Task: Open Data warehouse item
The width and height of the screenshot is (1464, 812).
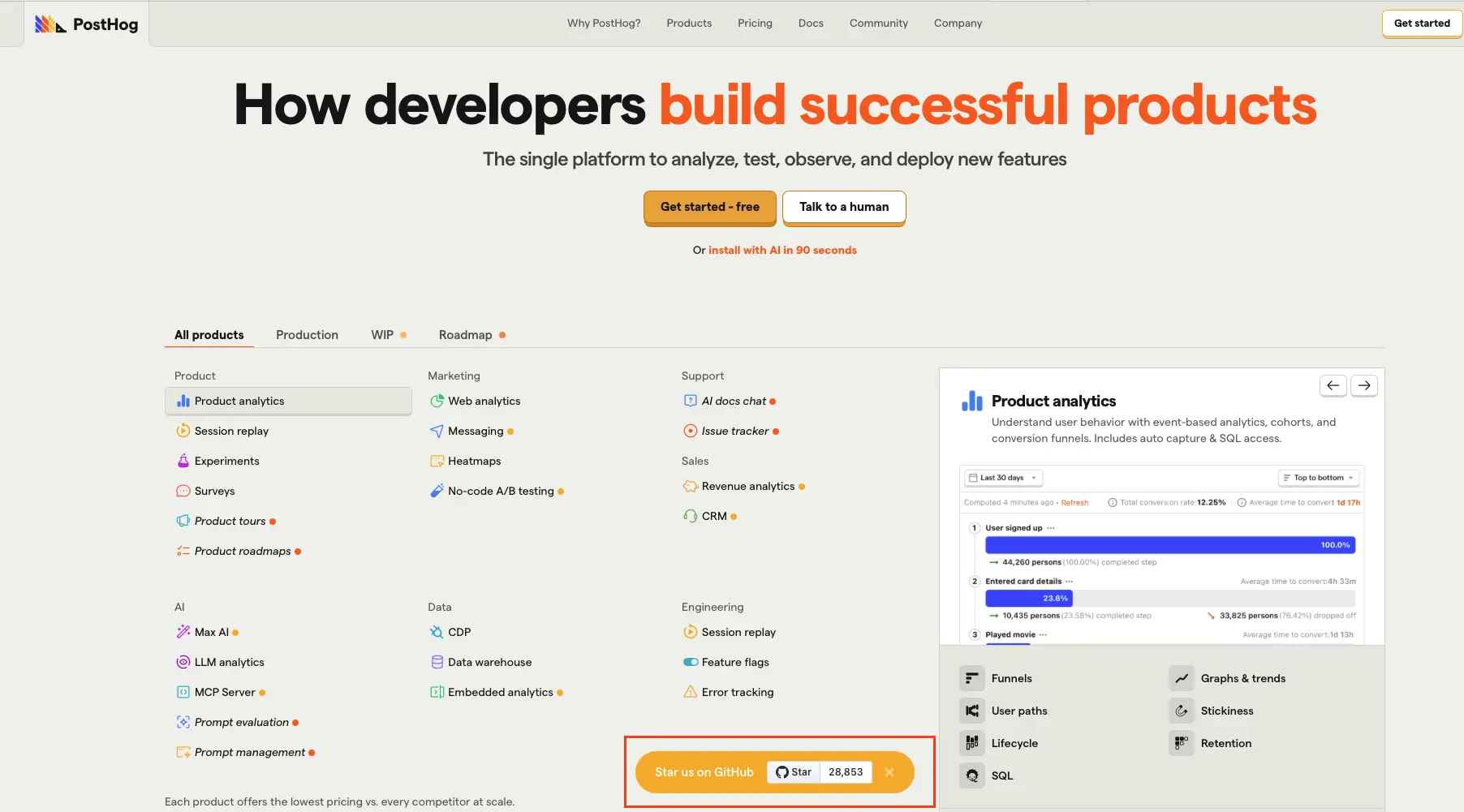Action: coord(480,662)
